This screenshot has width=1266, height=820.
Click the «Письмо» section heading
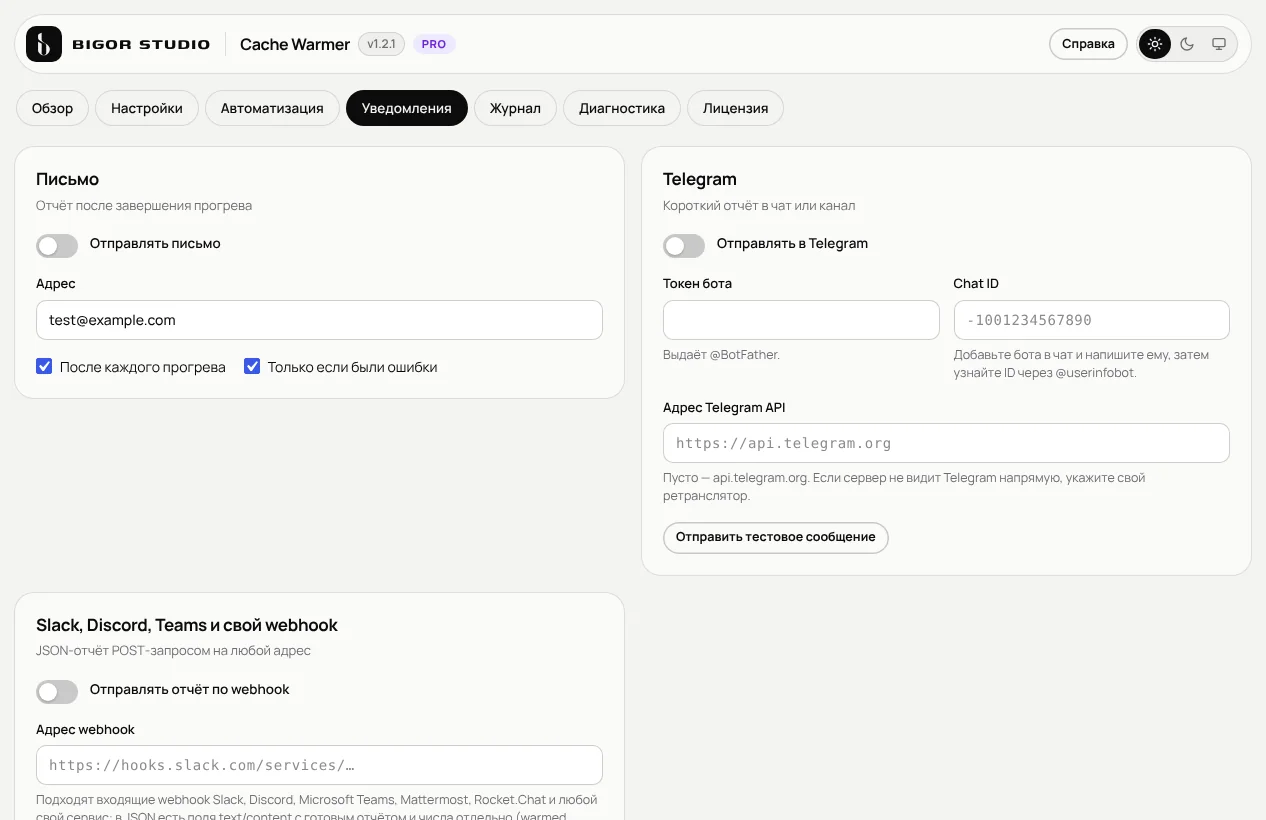click(67, 179)
